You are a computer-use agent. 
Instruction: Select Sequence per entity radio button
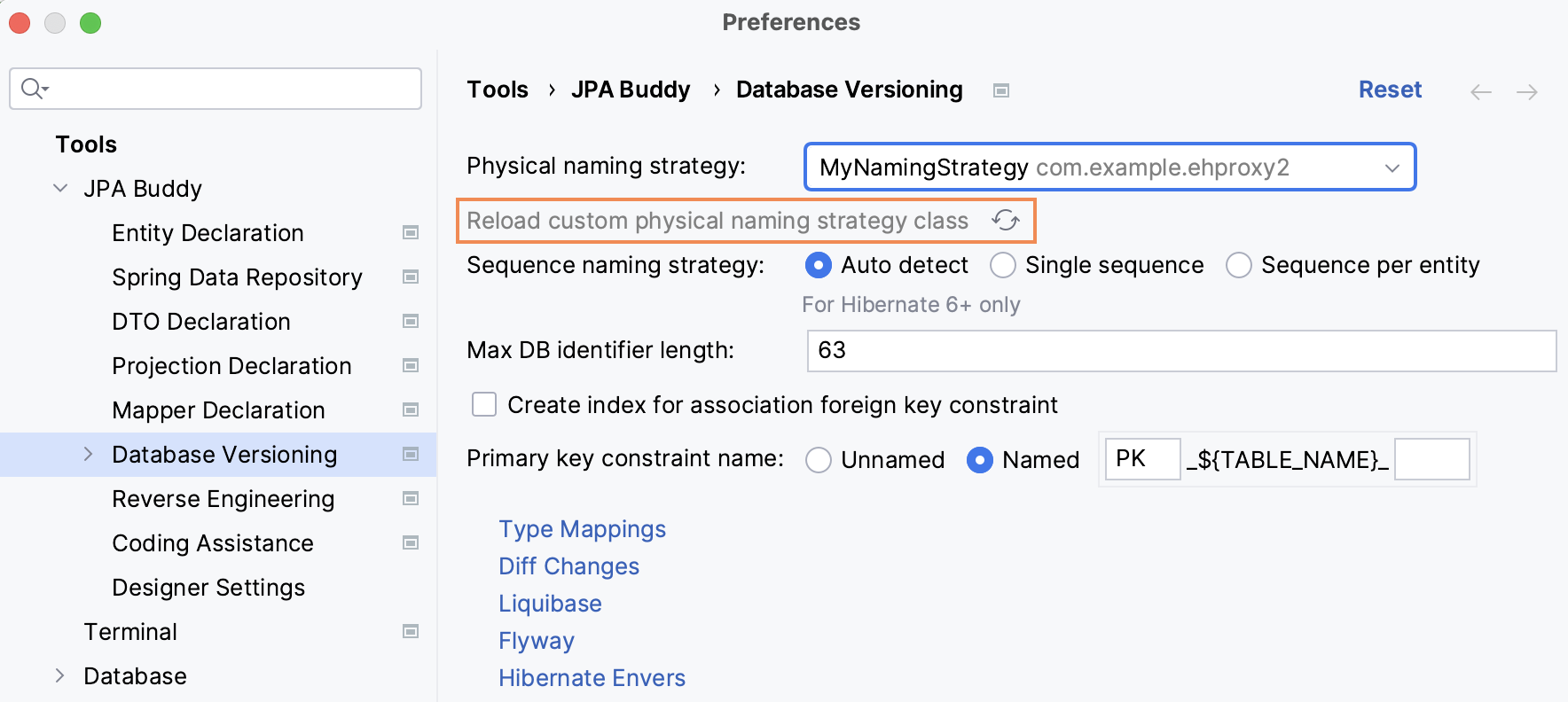pos(1239,265)
